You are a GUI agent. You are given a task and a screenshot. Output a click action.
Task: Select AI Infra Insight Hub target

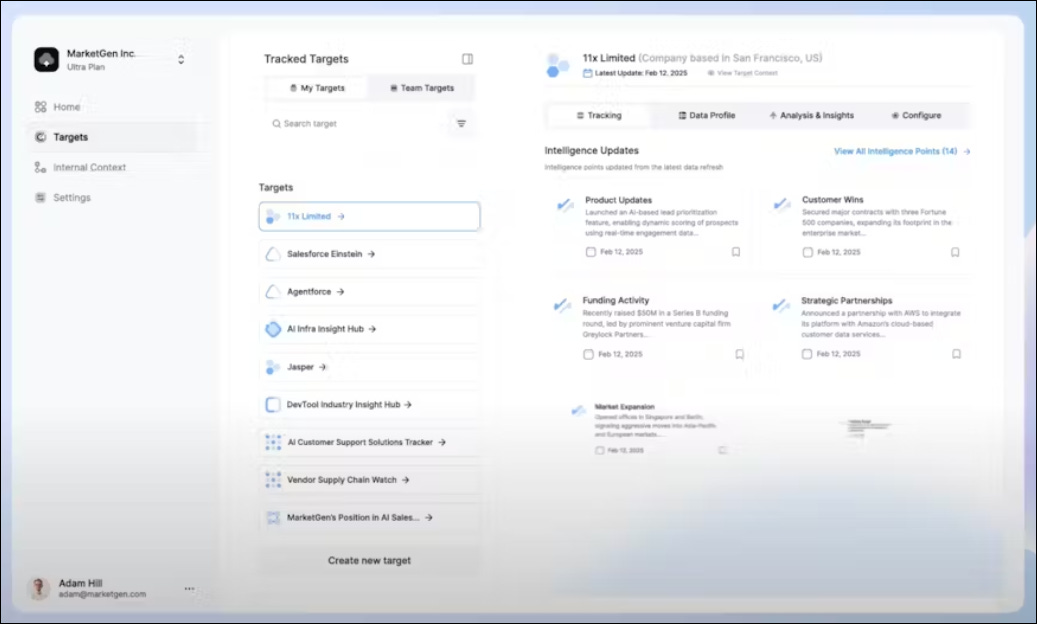tap(369, 329)
